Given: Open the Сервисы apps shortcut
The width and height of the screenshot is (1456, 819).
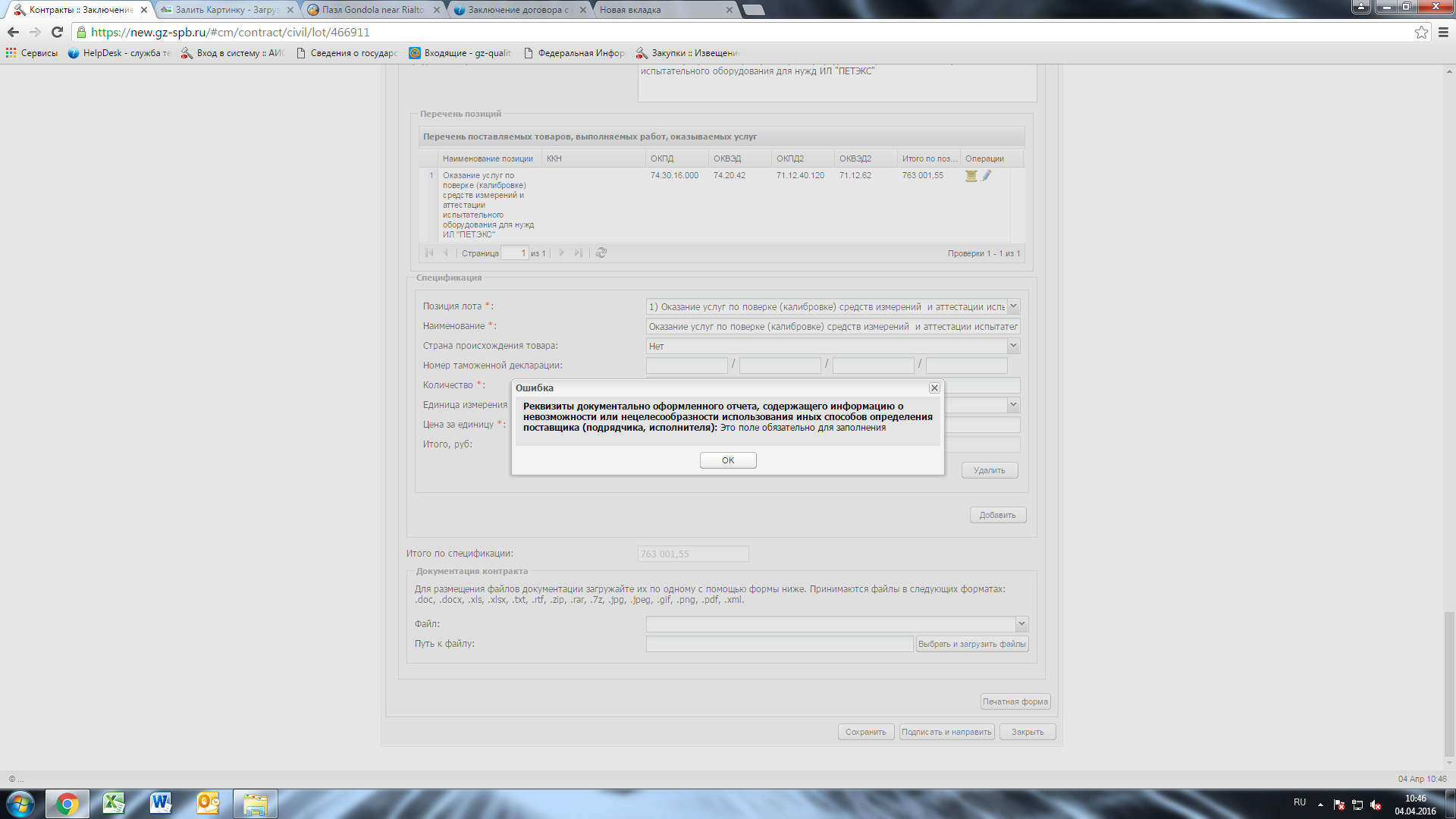Looking at the screenshot, I should (x=32, y=53).
